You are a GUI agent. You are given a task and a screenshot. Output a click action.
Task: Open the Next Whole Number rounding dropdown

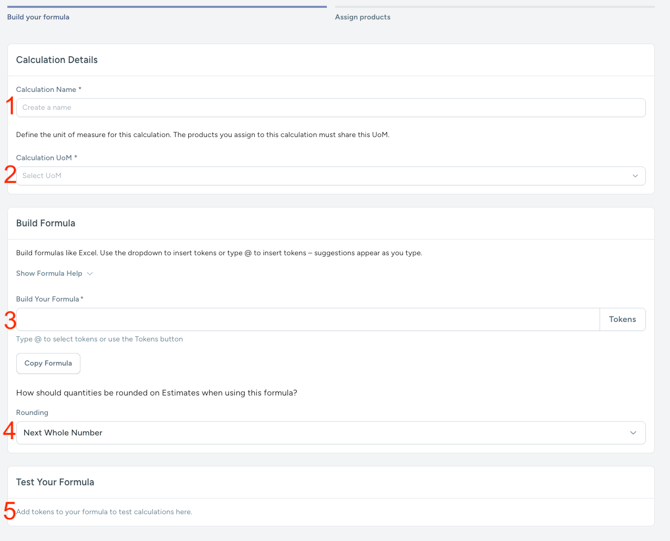tap(330, 433)
